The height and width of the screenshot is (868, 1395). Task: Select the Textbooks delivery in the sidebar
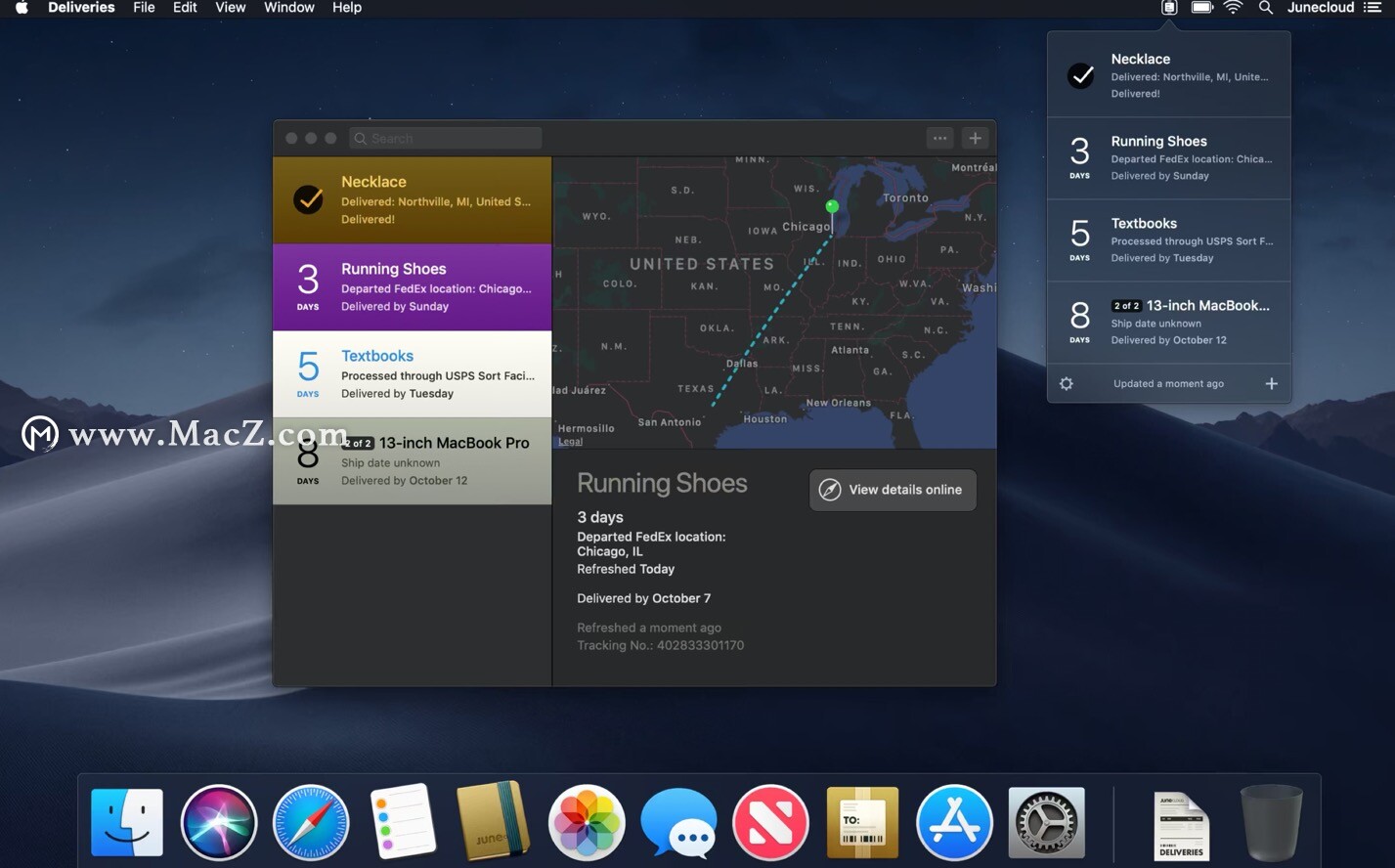coord(412,373)
